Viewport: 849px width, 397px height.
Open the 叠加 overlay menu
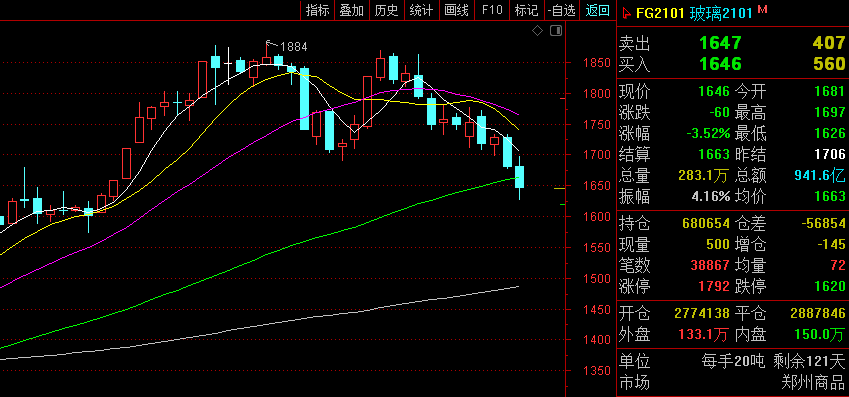(x=352, y=10)
